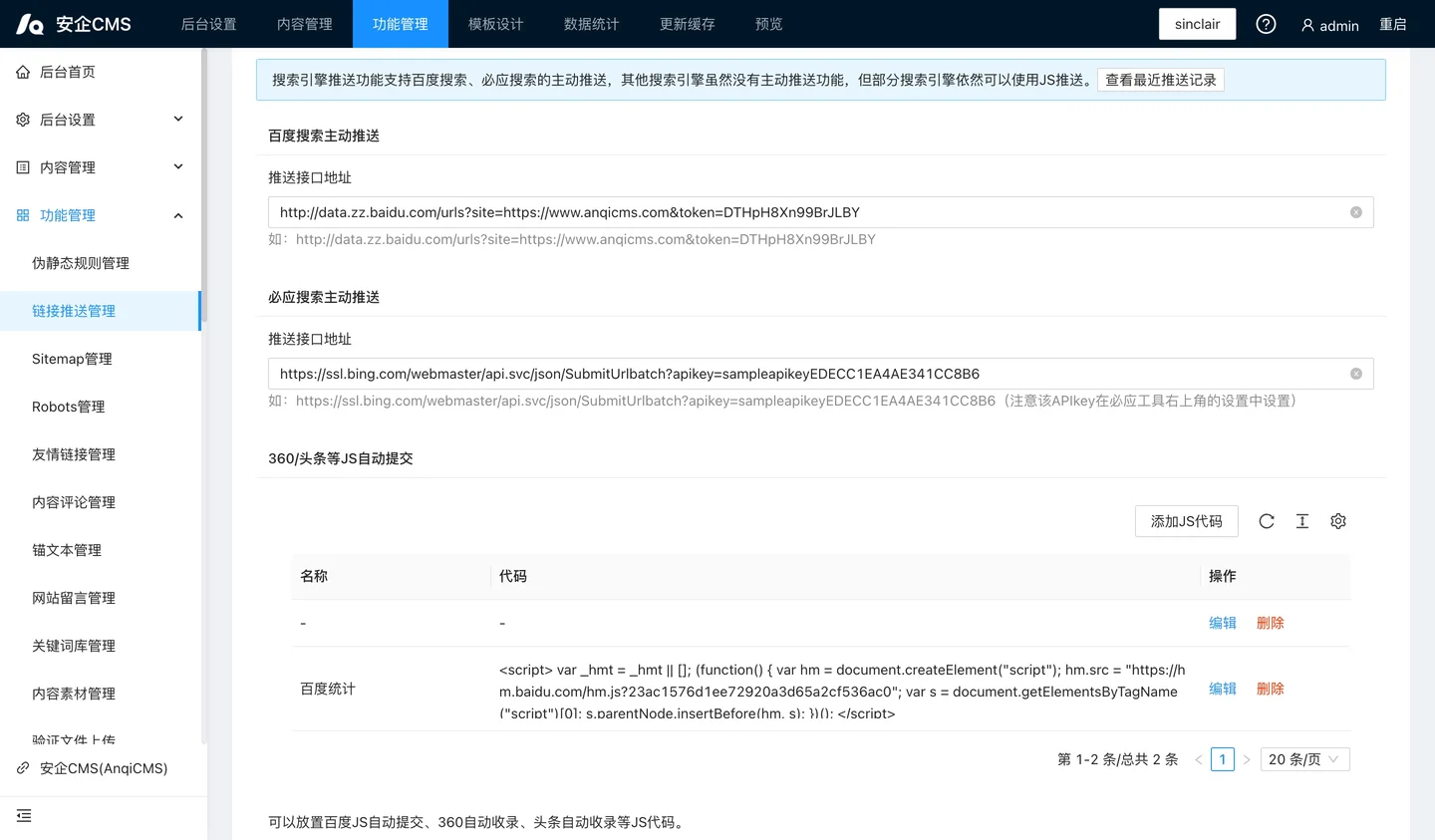Open the help question-mark icon
The width and height of the screenshot is (1435, 840).
(x=1266, y=24)
